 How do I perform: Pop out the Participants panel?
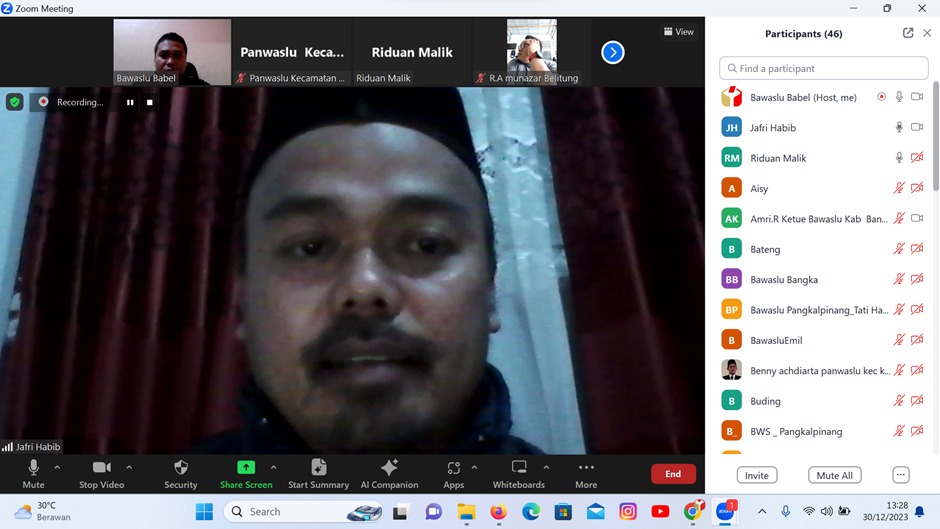[x=908, y=33]
